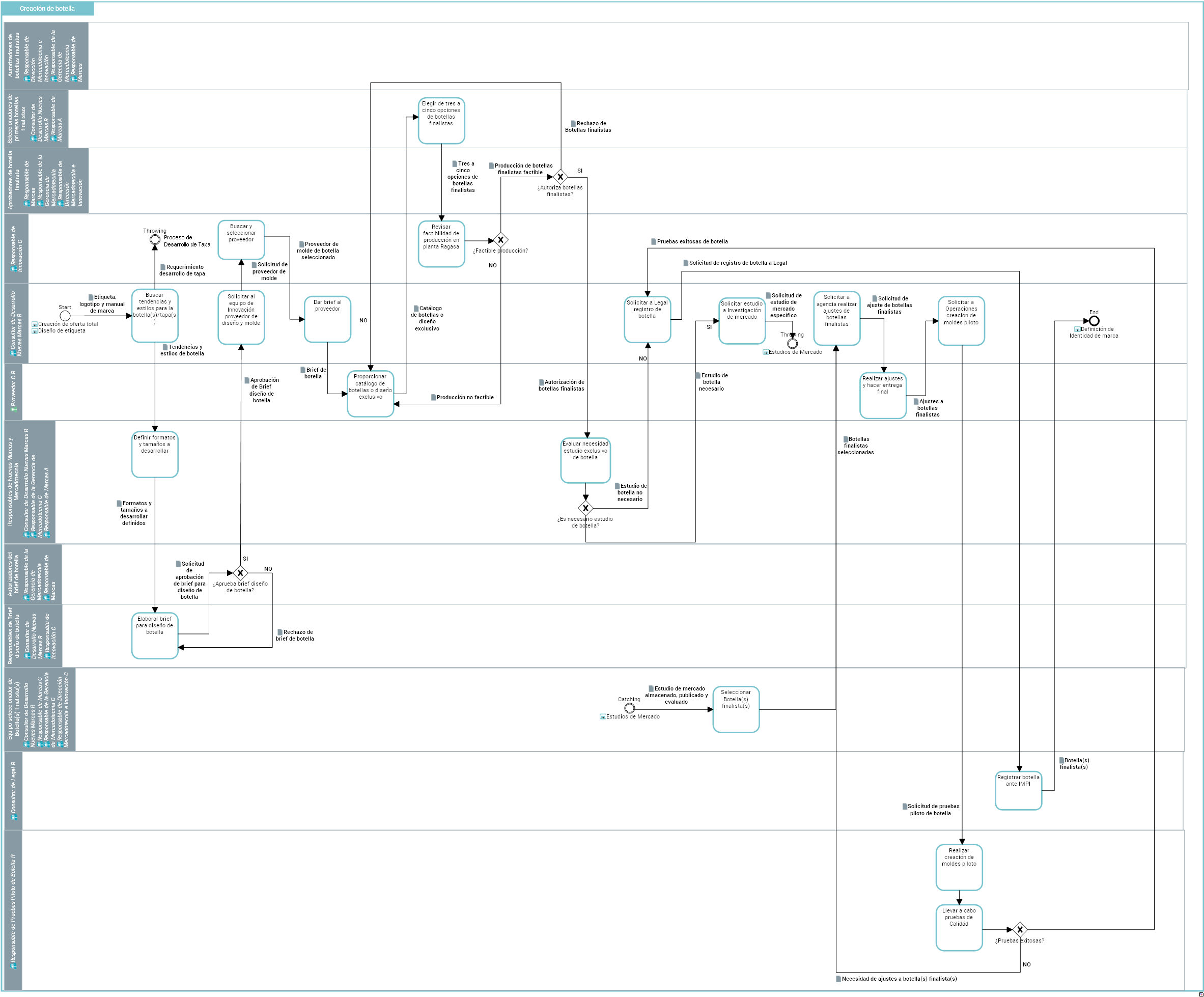Click document icon beside Rechazo de brief de botella
This screenshot has height=997, width=1204.
pyautogui.click(x=280, y=632)
